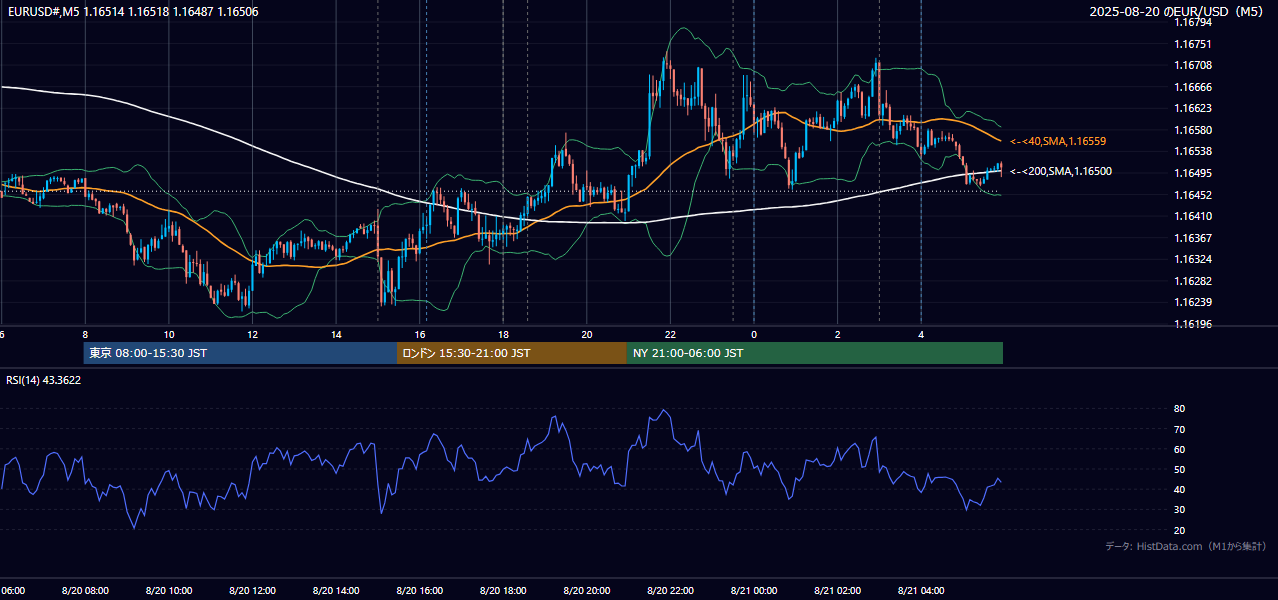The height and width of the screenshot is (600, 1278).
Task: Click price axis label 1.16666
Action: (1194, 87)
